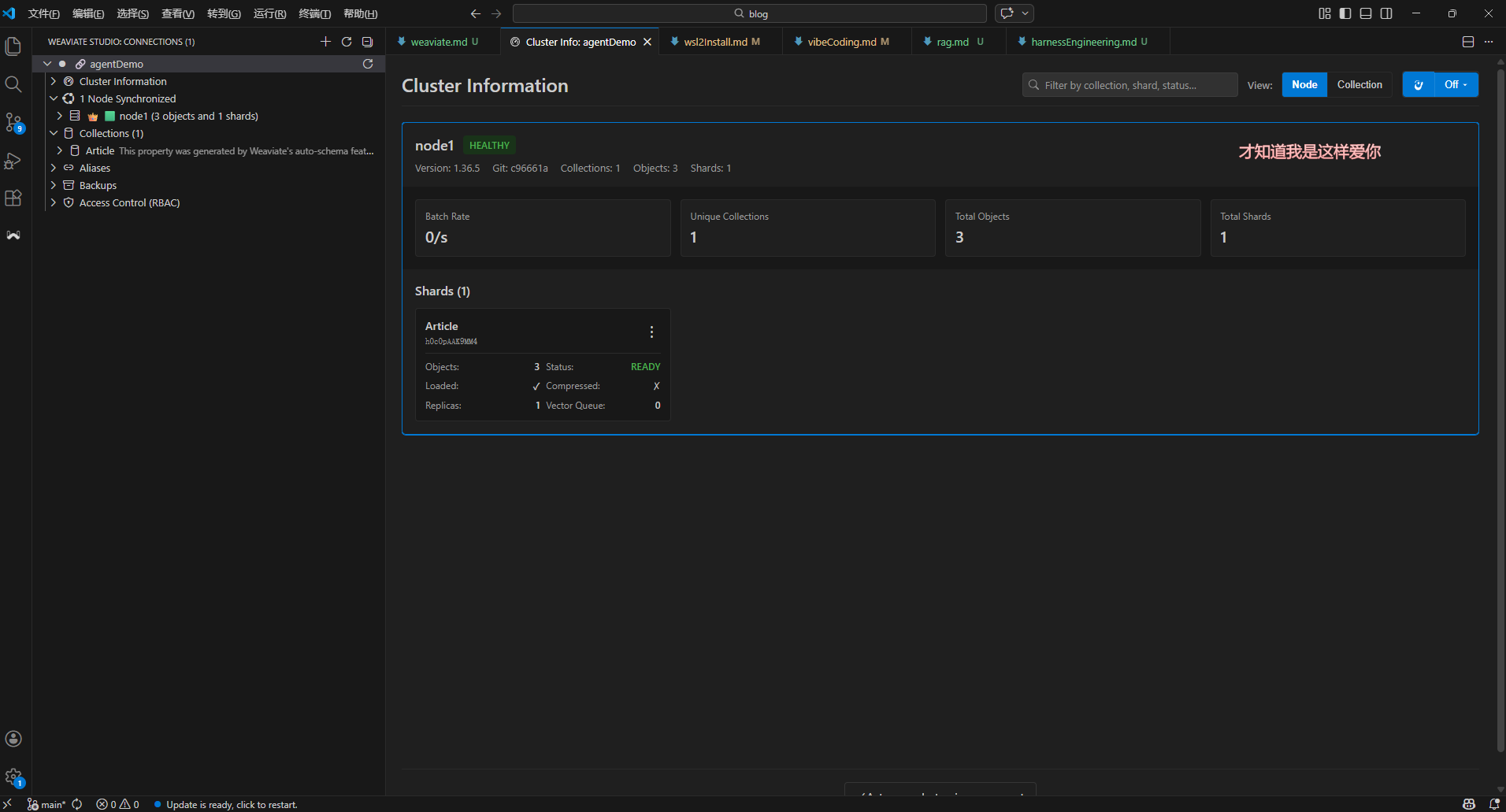Switch to the wsl2Install.md tab

(x=721, y=42)
